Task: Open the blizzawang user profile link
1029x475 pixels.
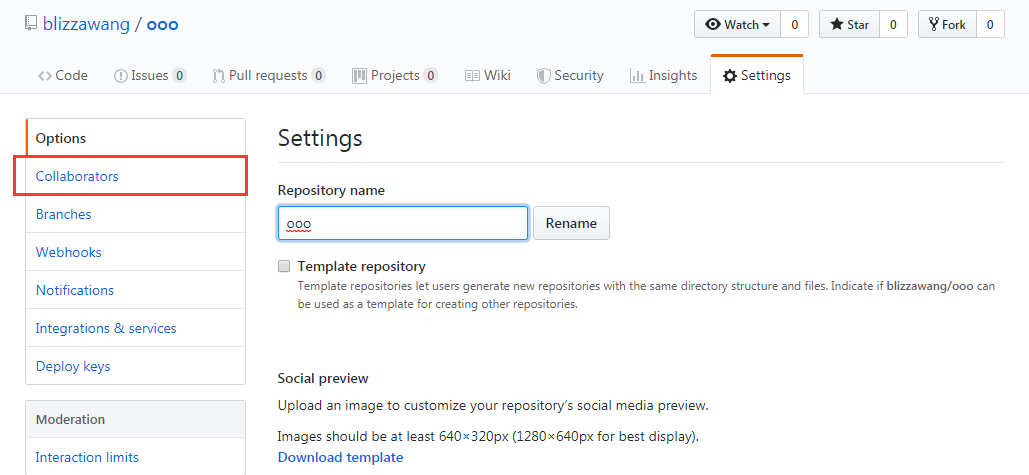Action: tap(86, 24)
